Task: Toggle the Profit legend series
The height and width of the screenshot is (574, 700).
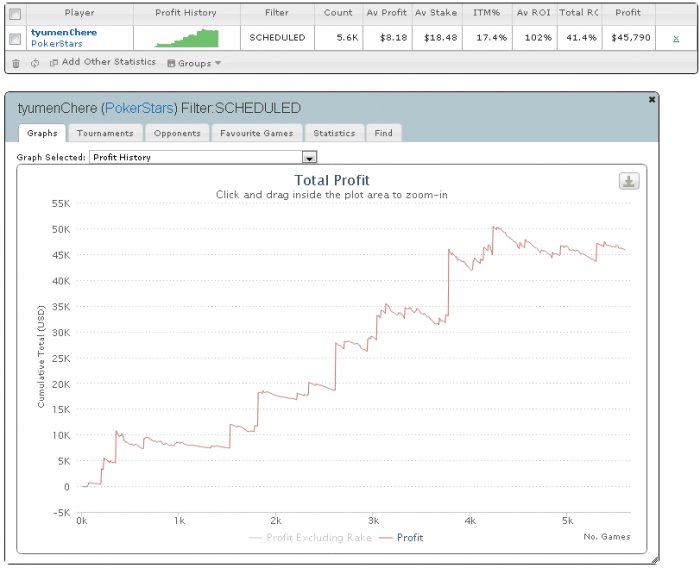Action: 401,538
